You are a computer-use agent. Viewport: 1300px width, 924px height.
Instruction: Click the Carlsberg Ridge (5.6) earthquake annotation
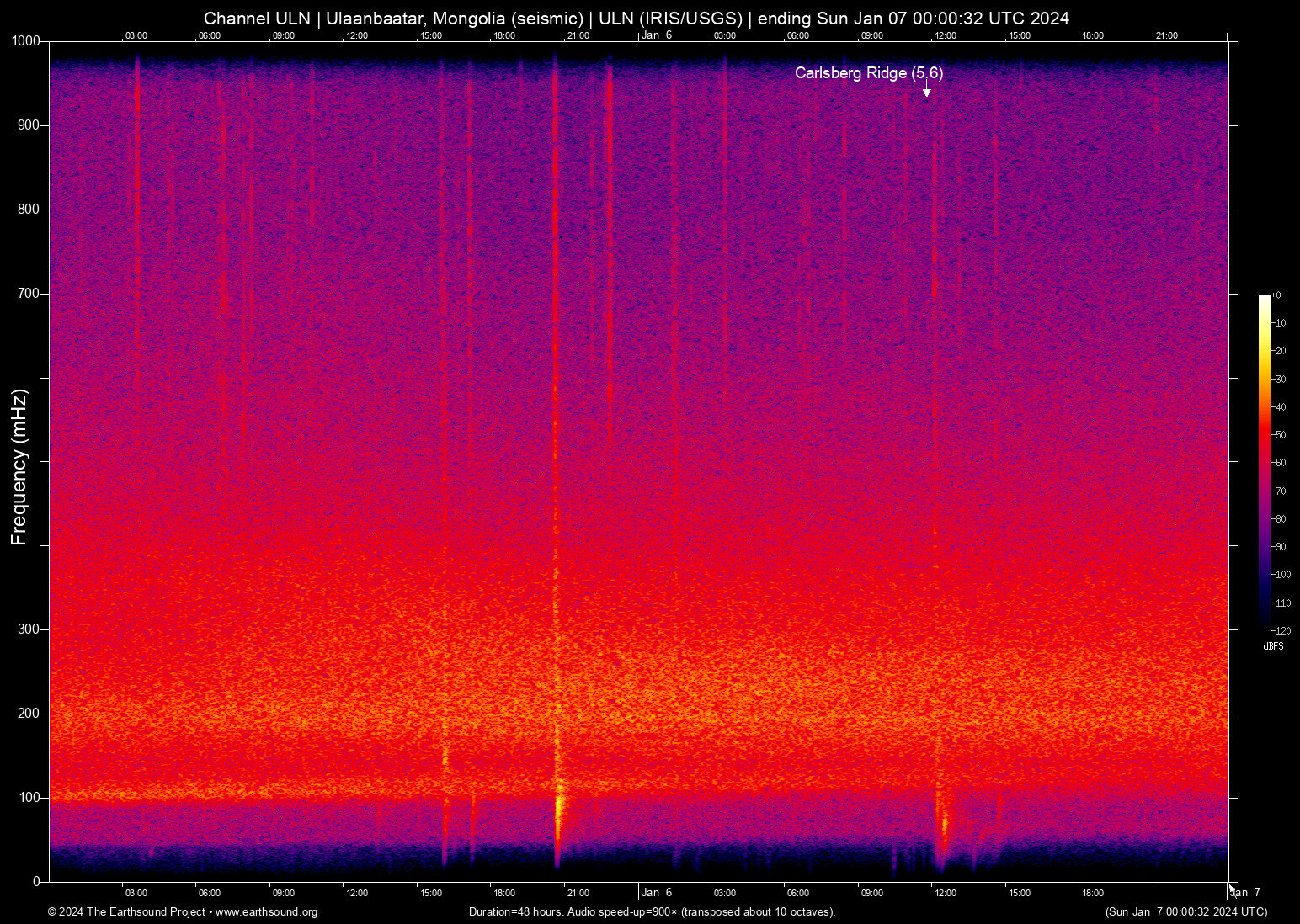(869, 74)
